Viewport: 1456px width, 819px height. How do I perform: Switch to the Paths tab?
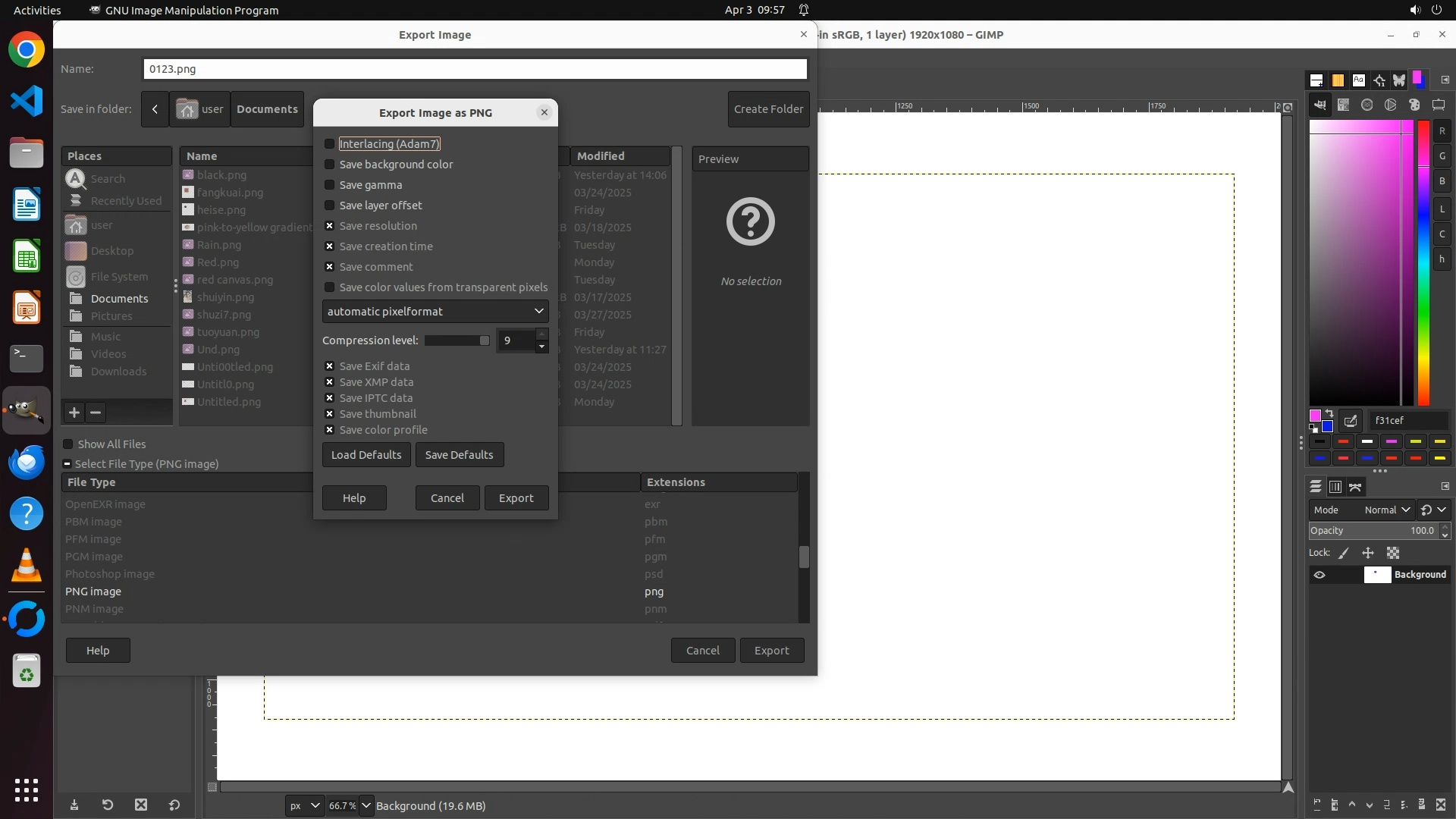(1356, 487)
